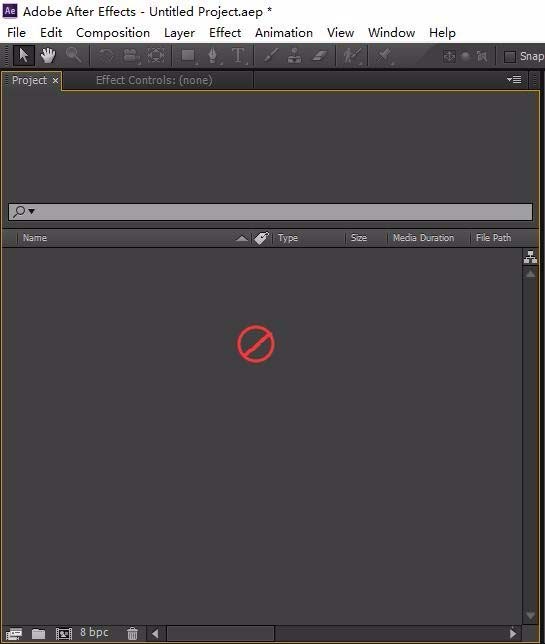Screen dimensions: 545x644
Task: Select the Pen tool
Action: [213, 55]
